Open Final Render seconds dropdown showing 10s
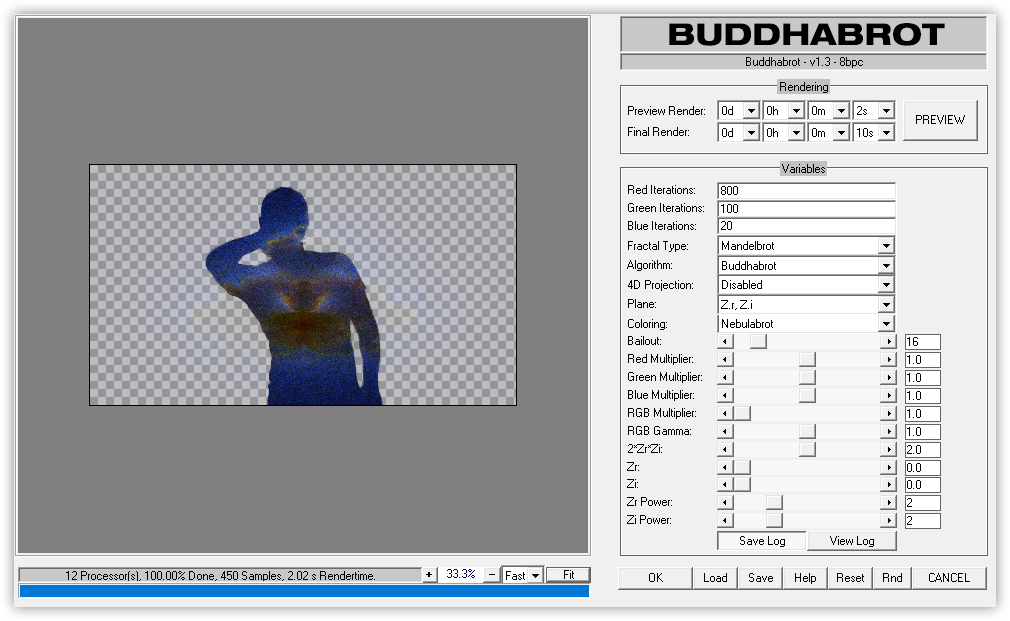Screen dimensions: 1010x621 [886, 133]
